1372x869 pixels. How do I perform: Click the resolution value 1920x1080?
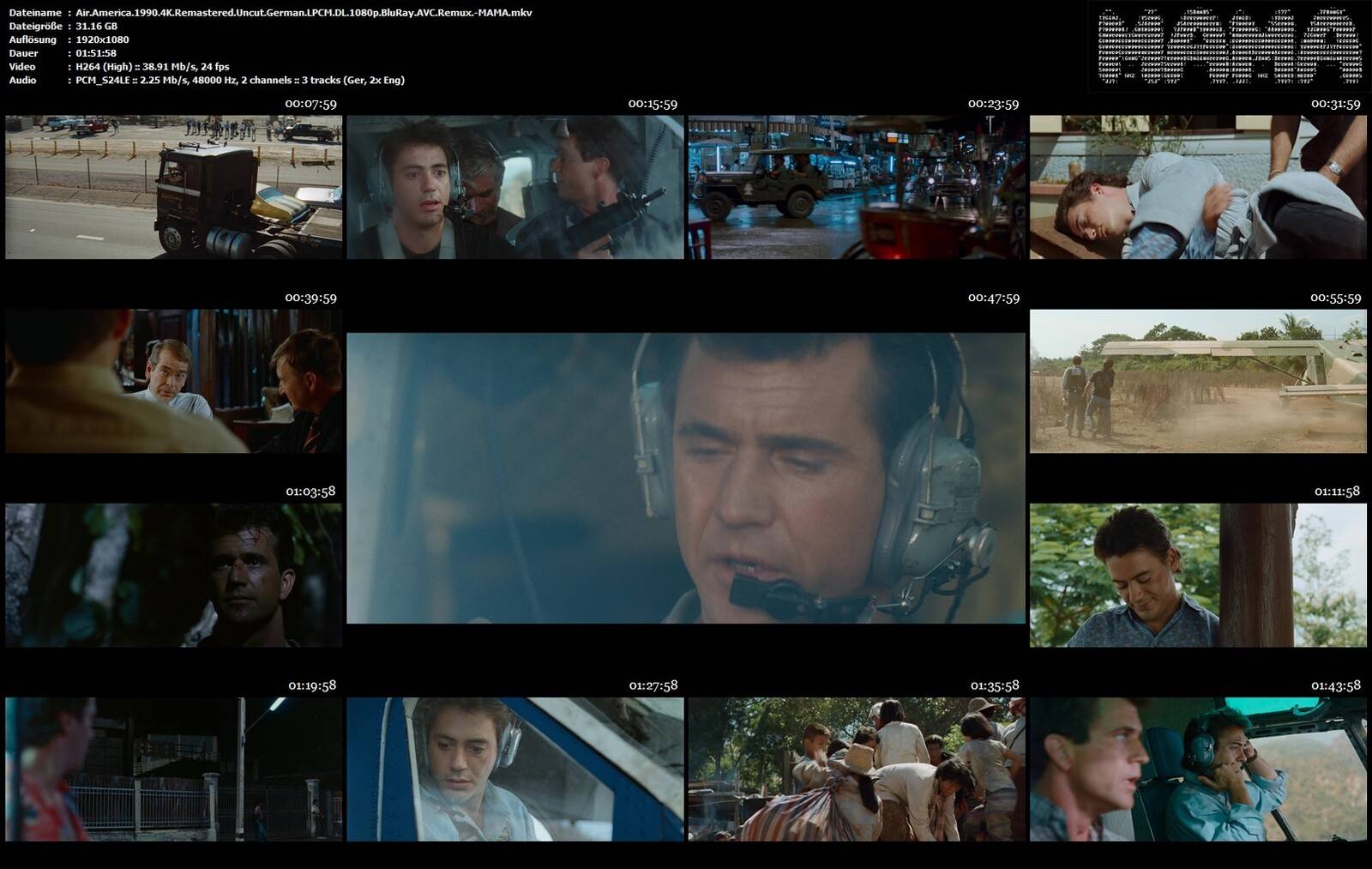[102, 39]
